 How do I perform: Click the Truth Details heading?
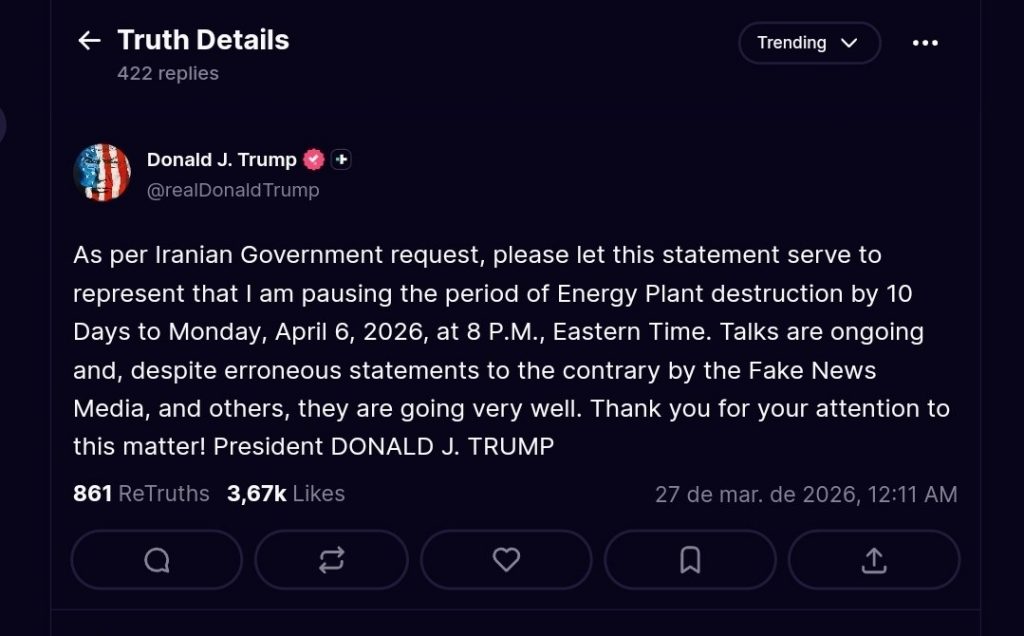click(203, 40)
